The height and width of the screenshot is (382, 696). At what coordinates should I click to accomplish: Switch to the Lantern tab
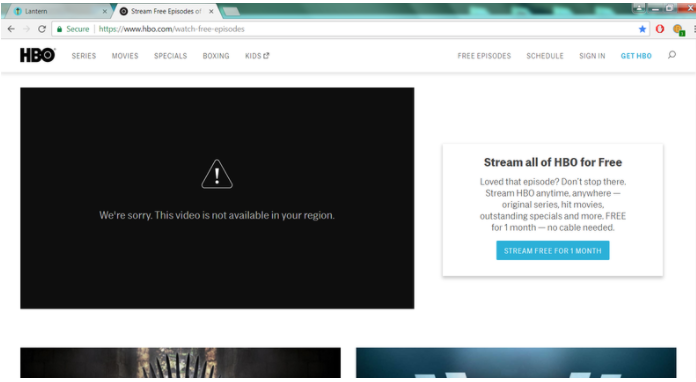point(58,11)
